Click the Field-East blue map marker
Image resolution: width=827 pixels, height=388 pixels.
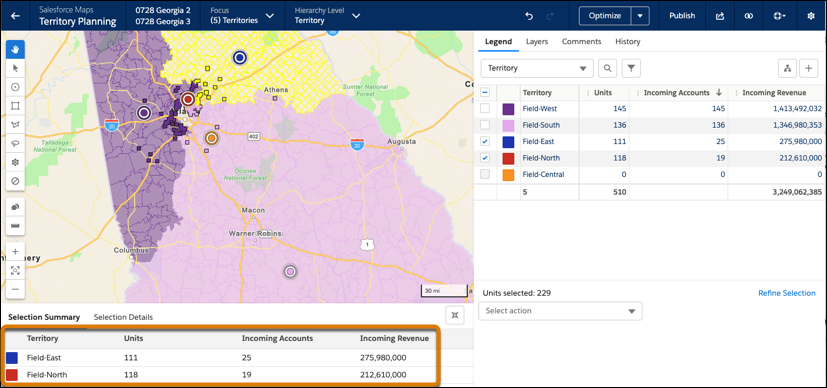tap(240, 57)
